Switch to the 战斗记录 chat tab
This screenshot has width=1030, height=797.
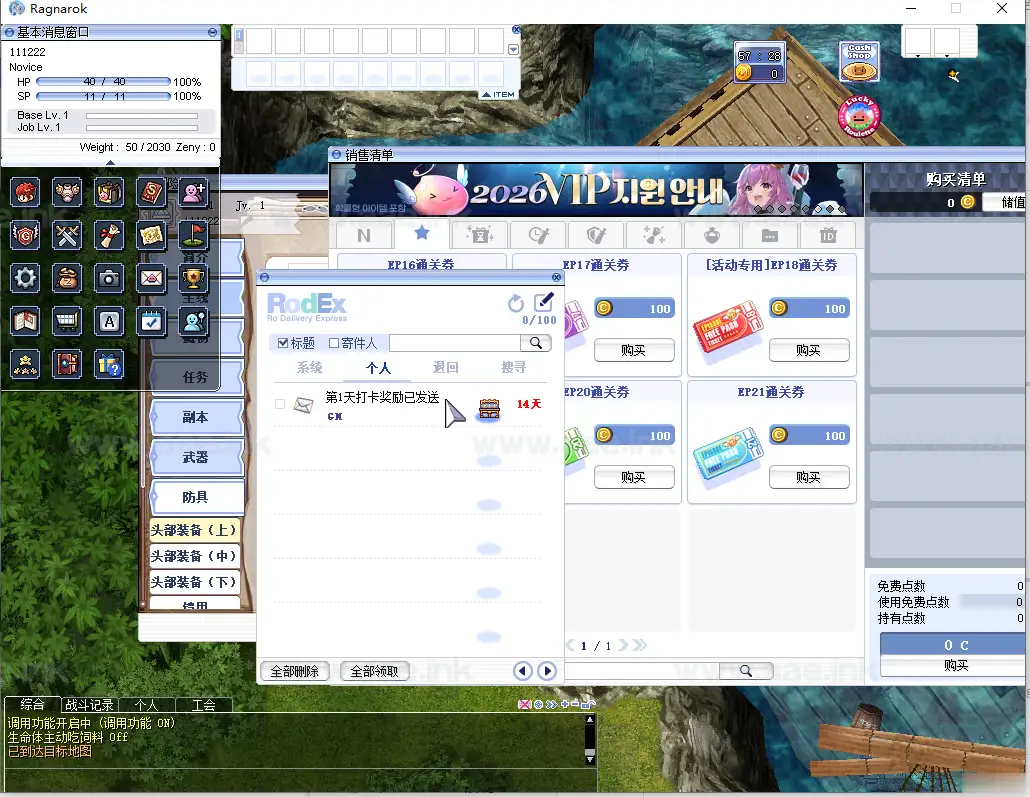click(89, 705)
